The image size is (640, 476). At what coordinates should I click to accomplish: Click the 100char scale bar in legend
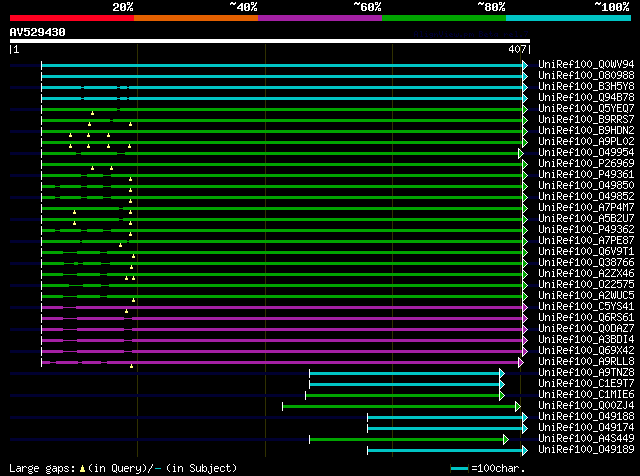pos(460,469)
